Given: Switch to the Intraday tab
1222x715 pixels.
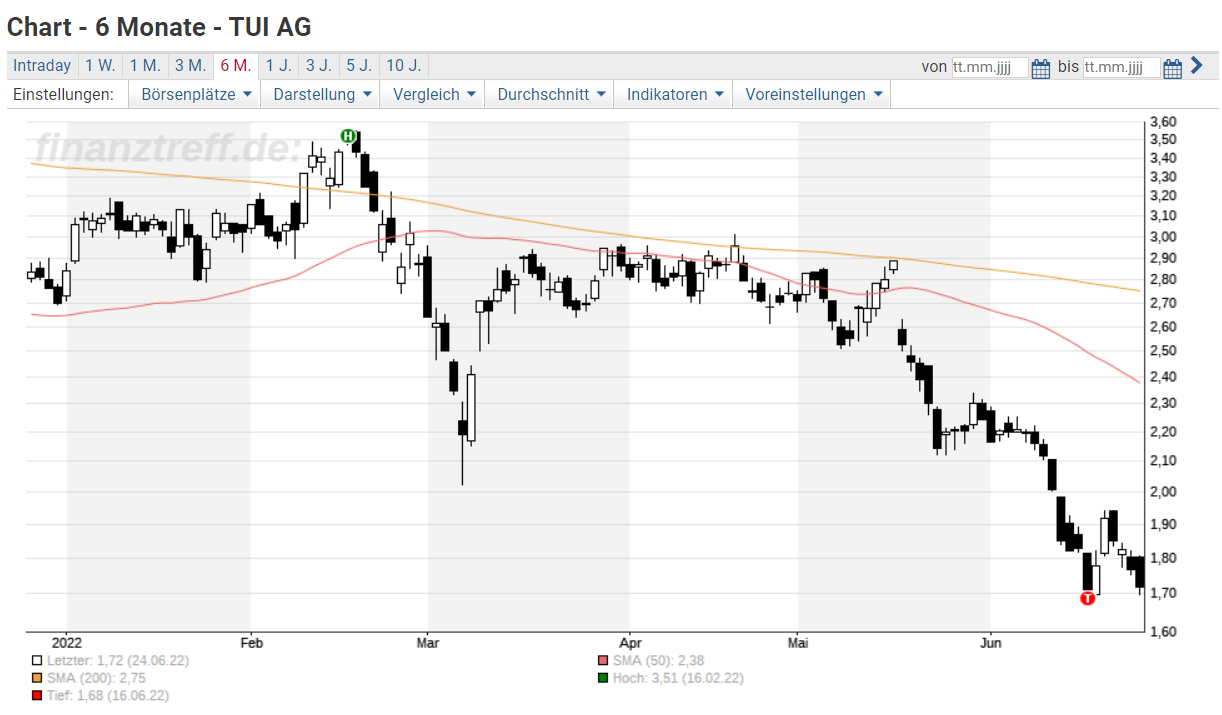Looking at the screenshot, I should 42,66.
